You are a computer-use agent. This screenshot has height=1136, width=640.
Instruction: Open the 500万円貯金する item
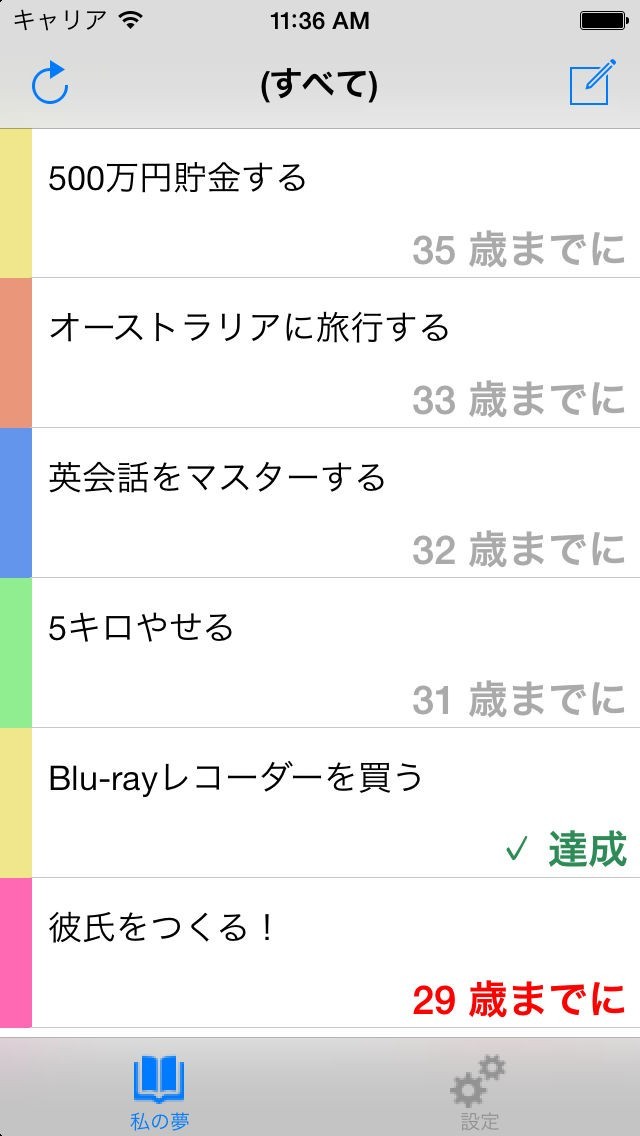[x=178, y=179]
